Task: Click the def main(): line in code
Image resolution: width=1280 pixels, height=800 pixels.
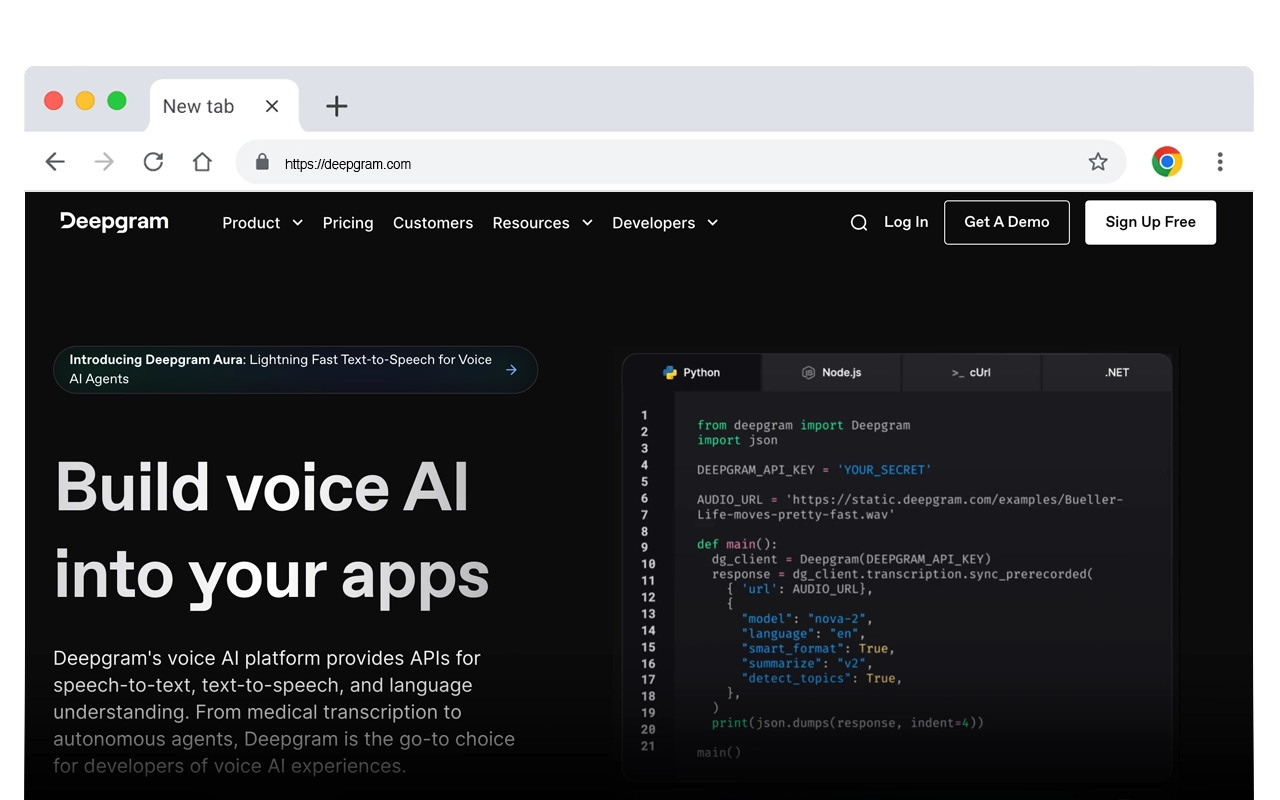Action: pos(737,544)
